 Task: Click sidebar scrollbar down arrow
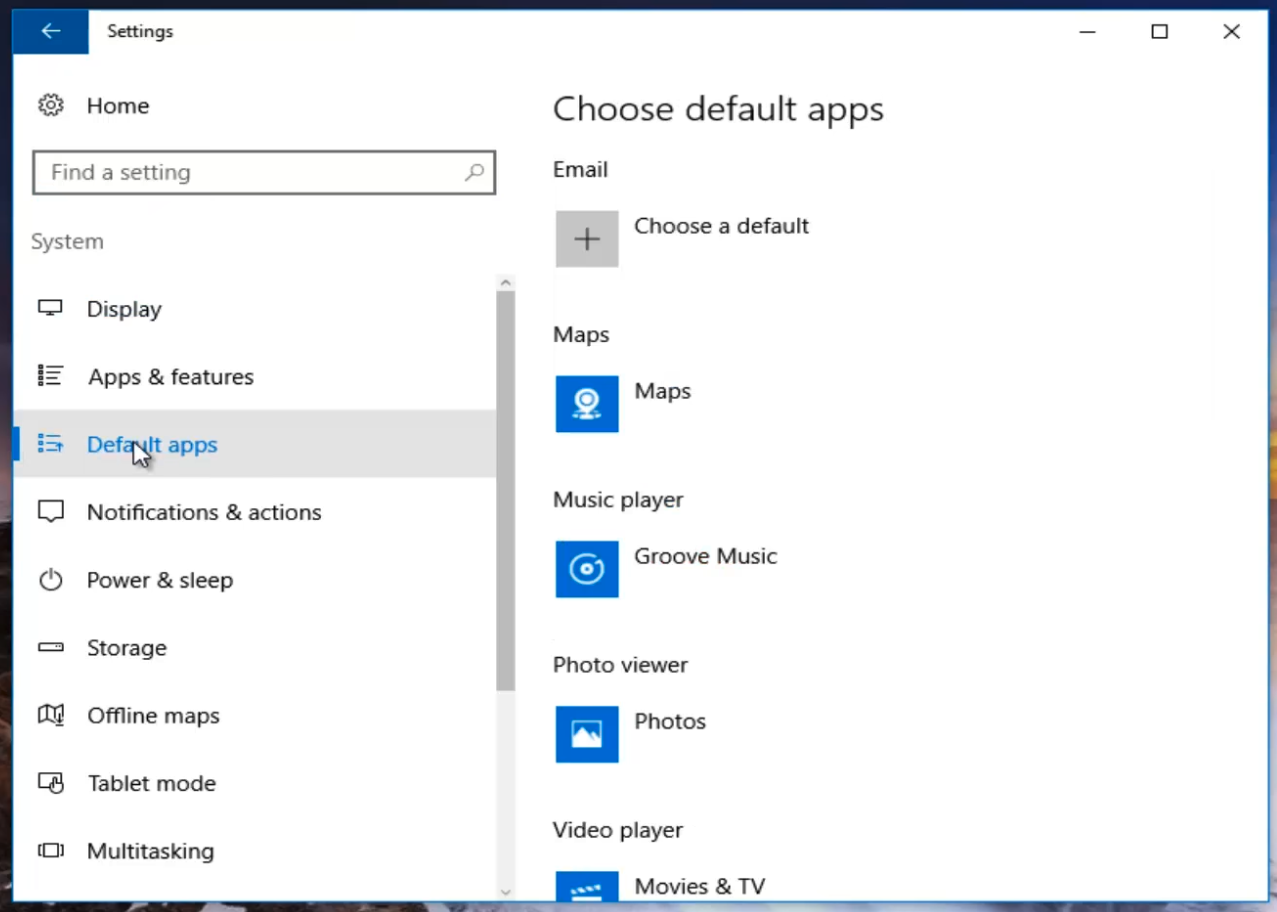click(505, 891)
